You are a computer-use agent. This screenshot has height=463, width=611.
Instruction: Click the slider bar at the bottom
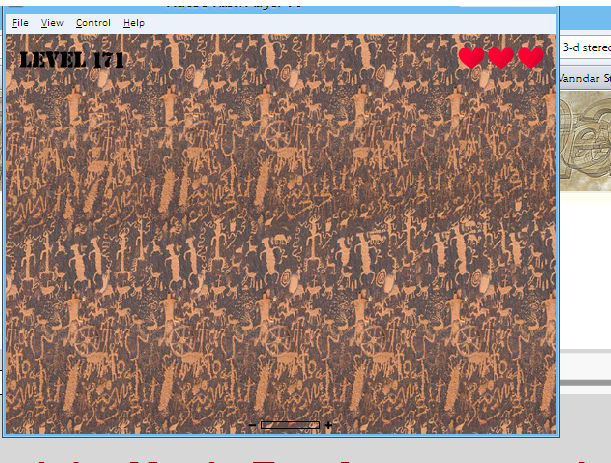[290, 425]
